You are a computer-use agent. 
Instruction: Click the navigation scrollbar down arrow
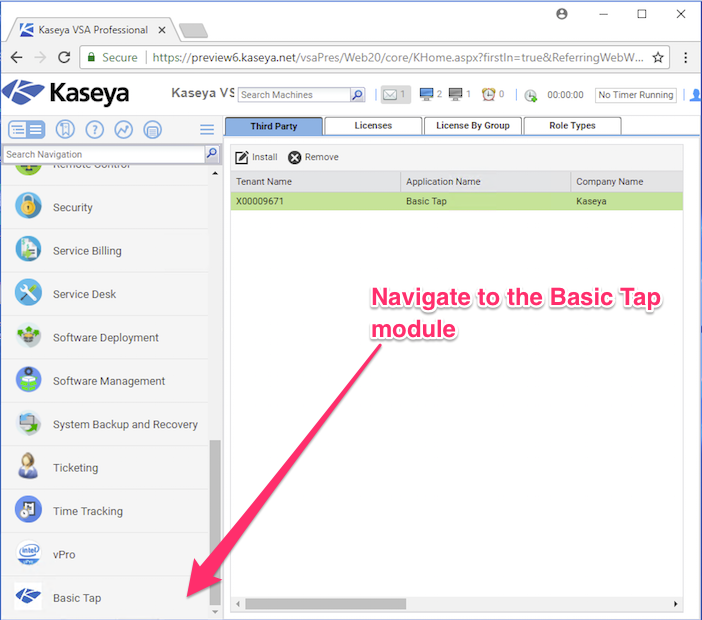(x=215, y=611)
